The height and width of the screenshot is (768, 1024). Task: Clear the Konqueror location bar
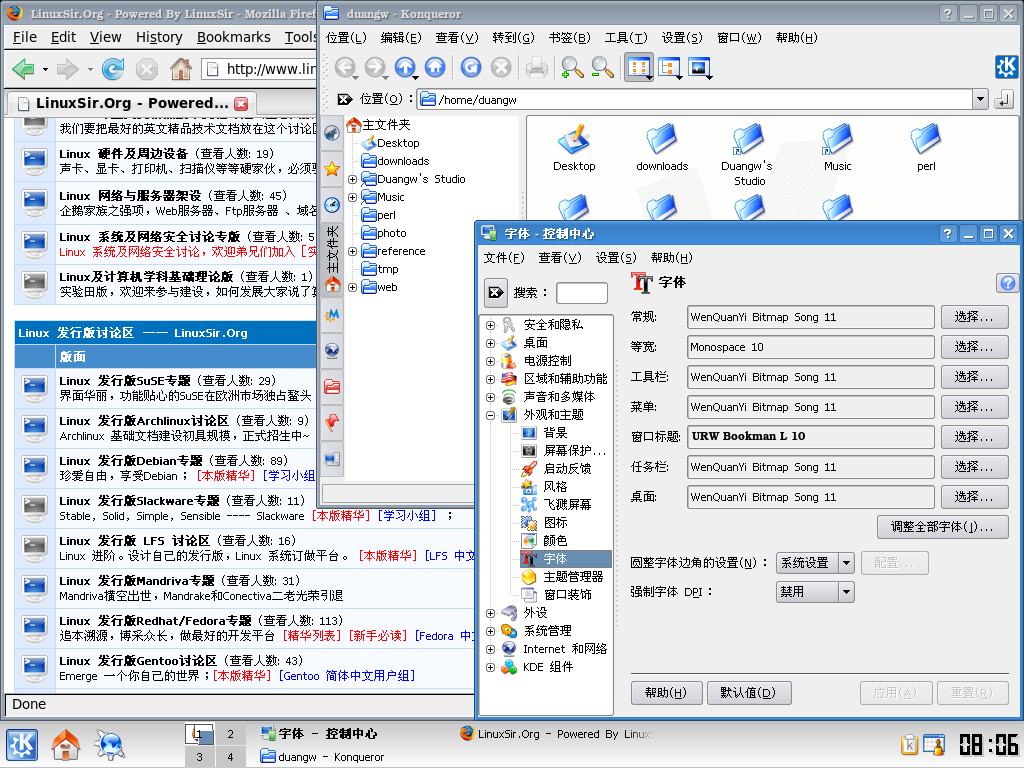344,99
